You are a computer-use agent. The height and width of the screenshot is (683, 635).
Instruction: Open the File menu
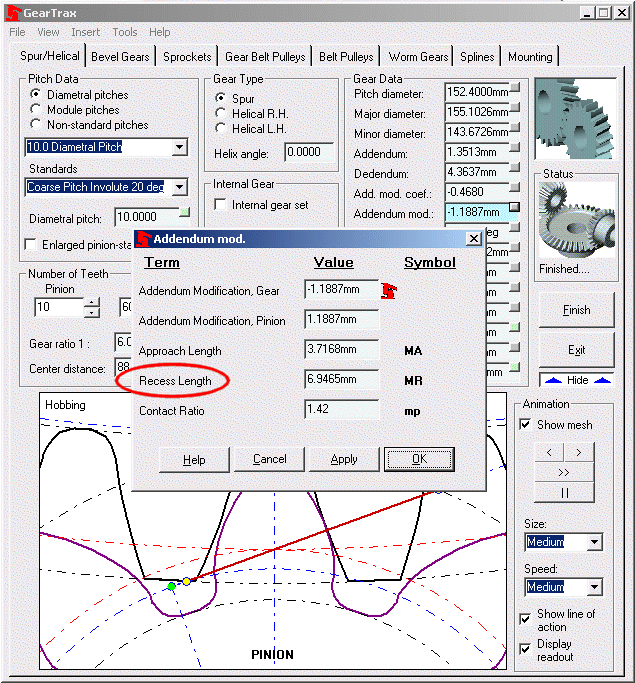(17, 32)
